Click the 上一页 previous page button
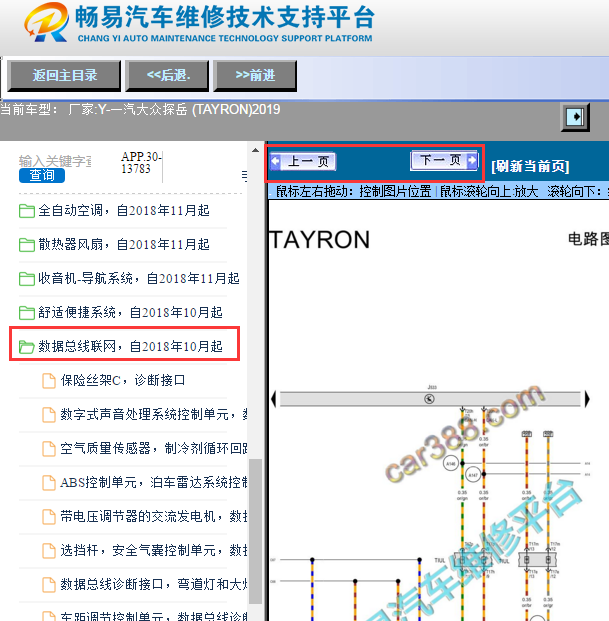 [303, 162]
